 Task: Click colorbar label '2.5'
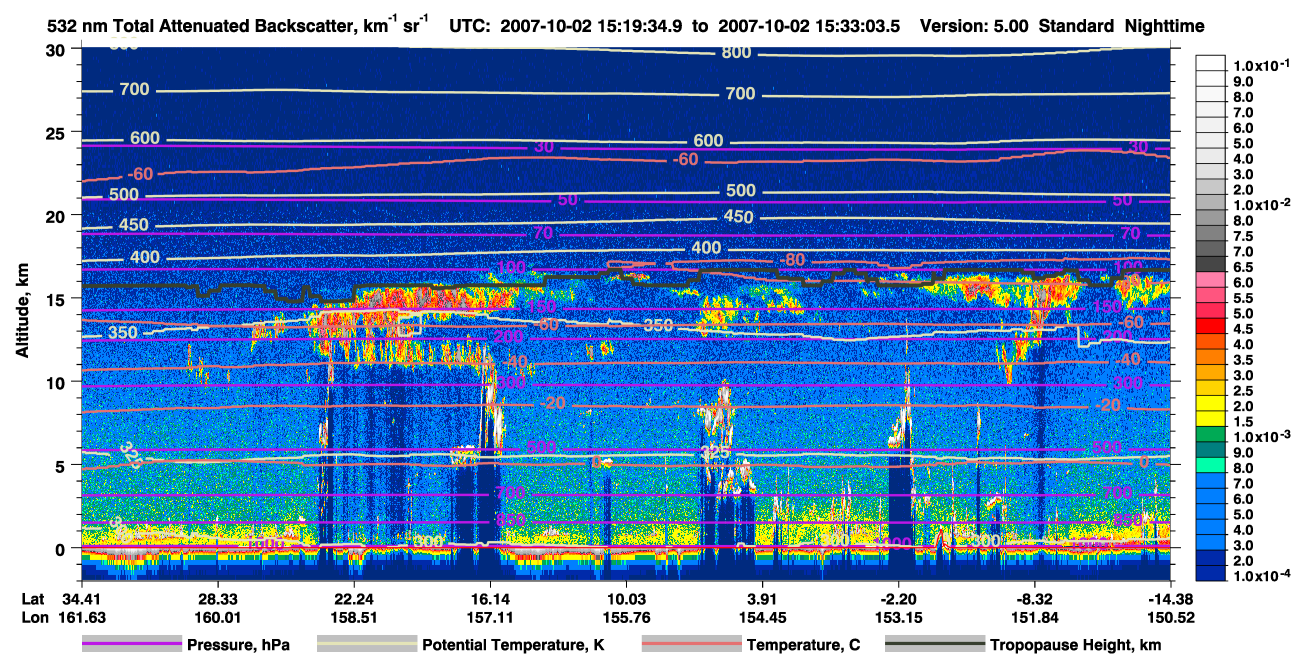[x=1244, y=391]
